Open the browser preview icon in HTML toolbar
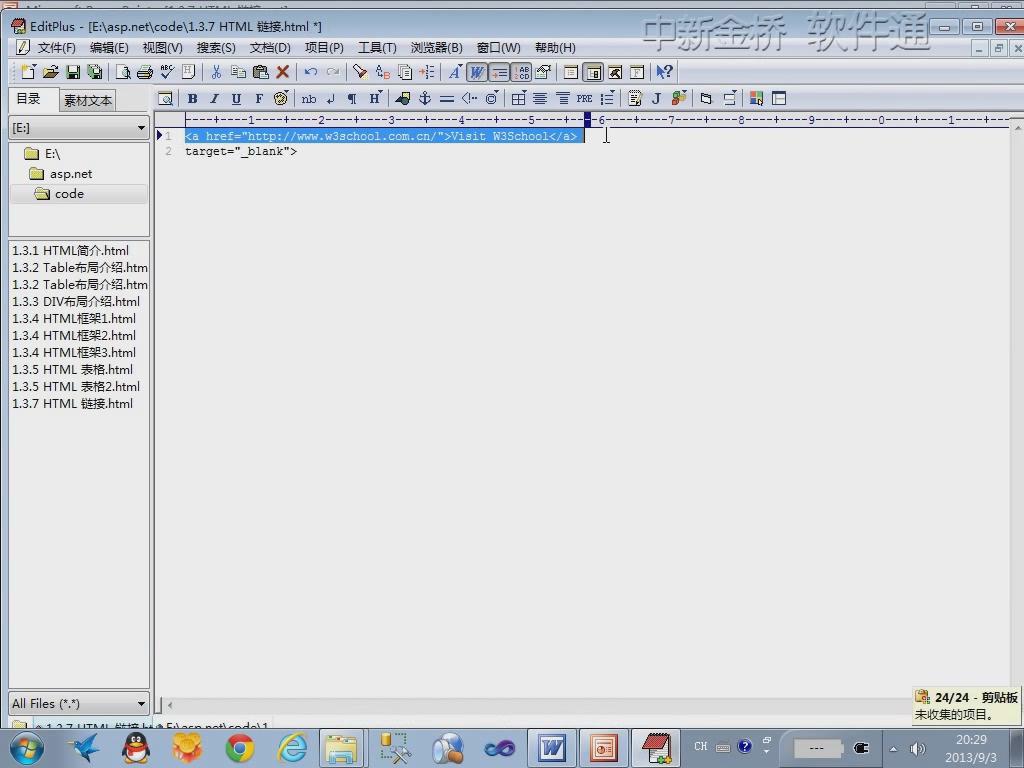This screenshot has height=768, width=1024. pos(165,99)
